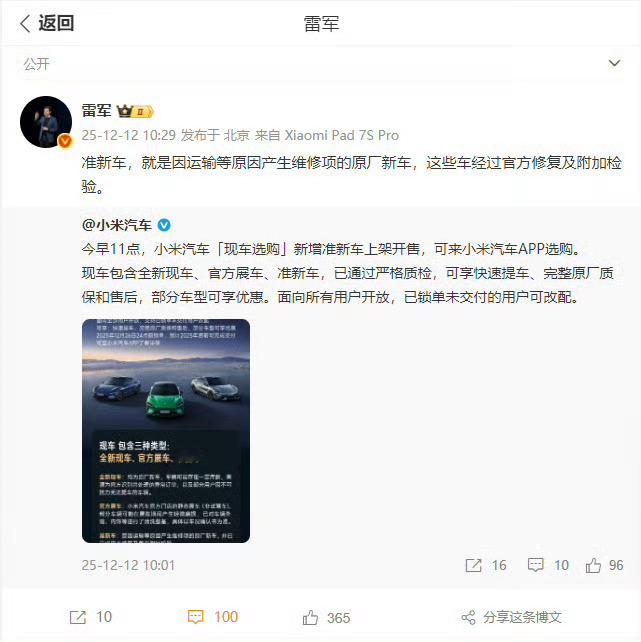Open 雷军's profile avatar
This screenshot has width=641, height=642.
(46, 122)
